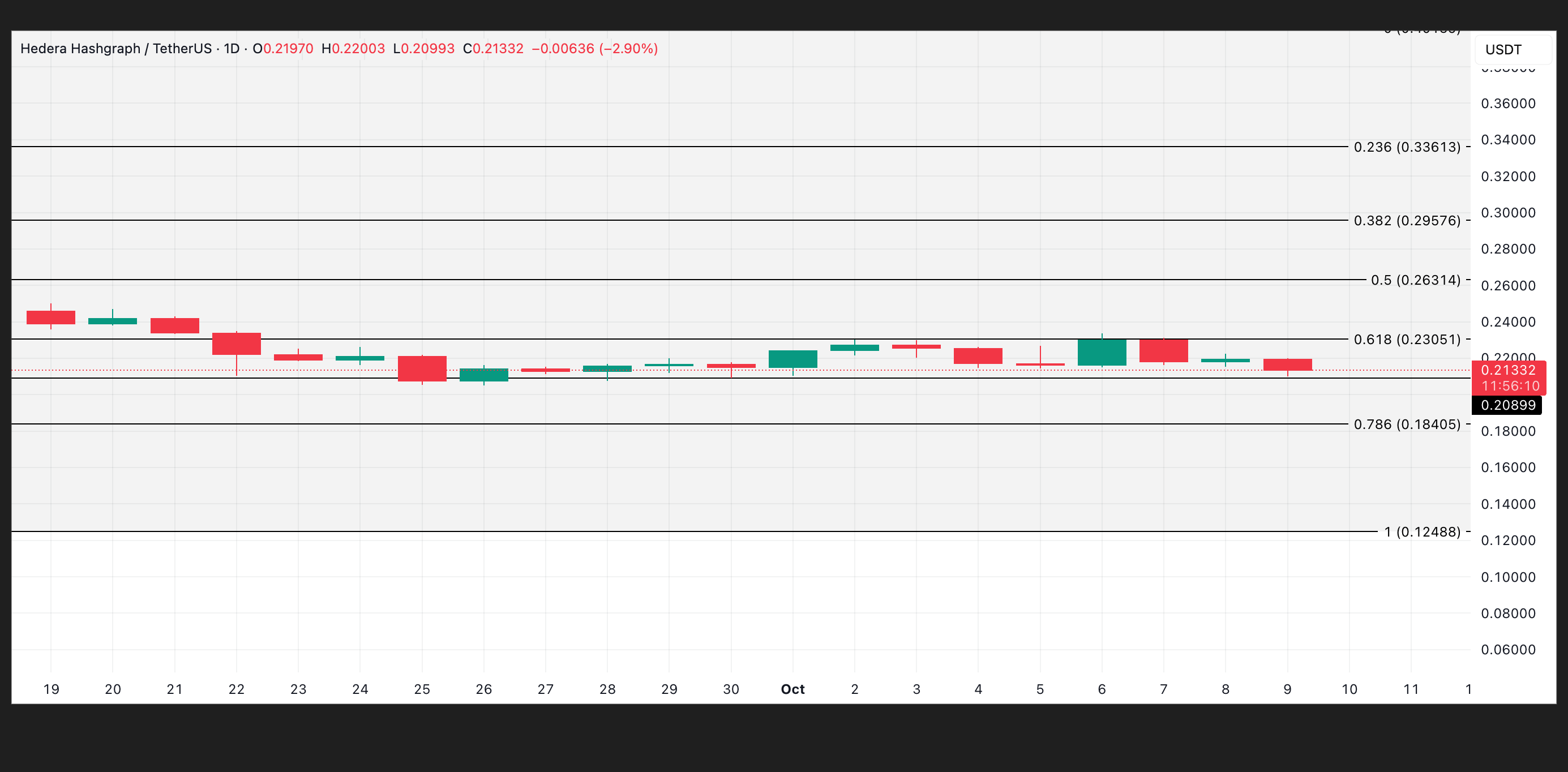This screenshot has width=1568, height=772.
Task: Click the red candle on September 22
Action: [236, 344]
